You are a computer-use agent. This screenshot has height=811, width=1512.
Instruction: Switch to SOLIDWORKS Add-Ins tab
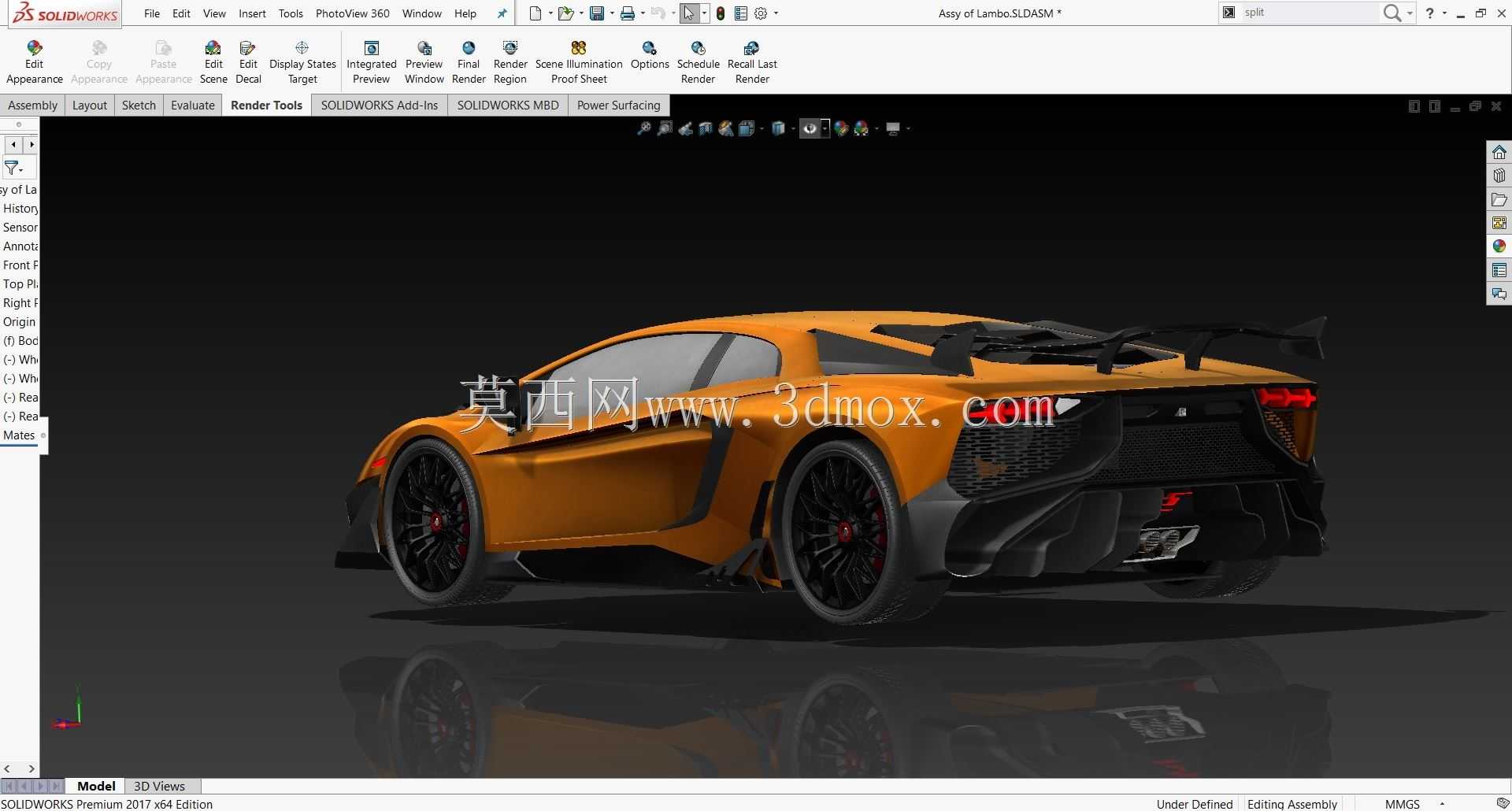[x=380, y=106]
